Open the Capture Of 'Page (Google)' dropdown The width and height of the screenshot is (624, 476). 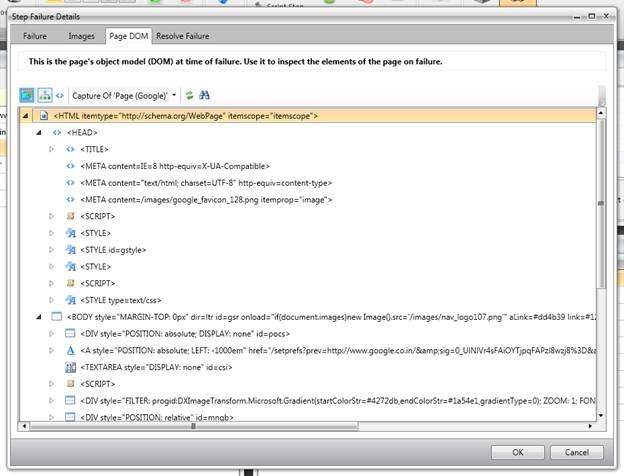tap(175, 95)
